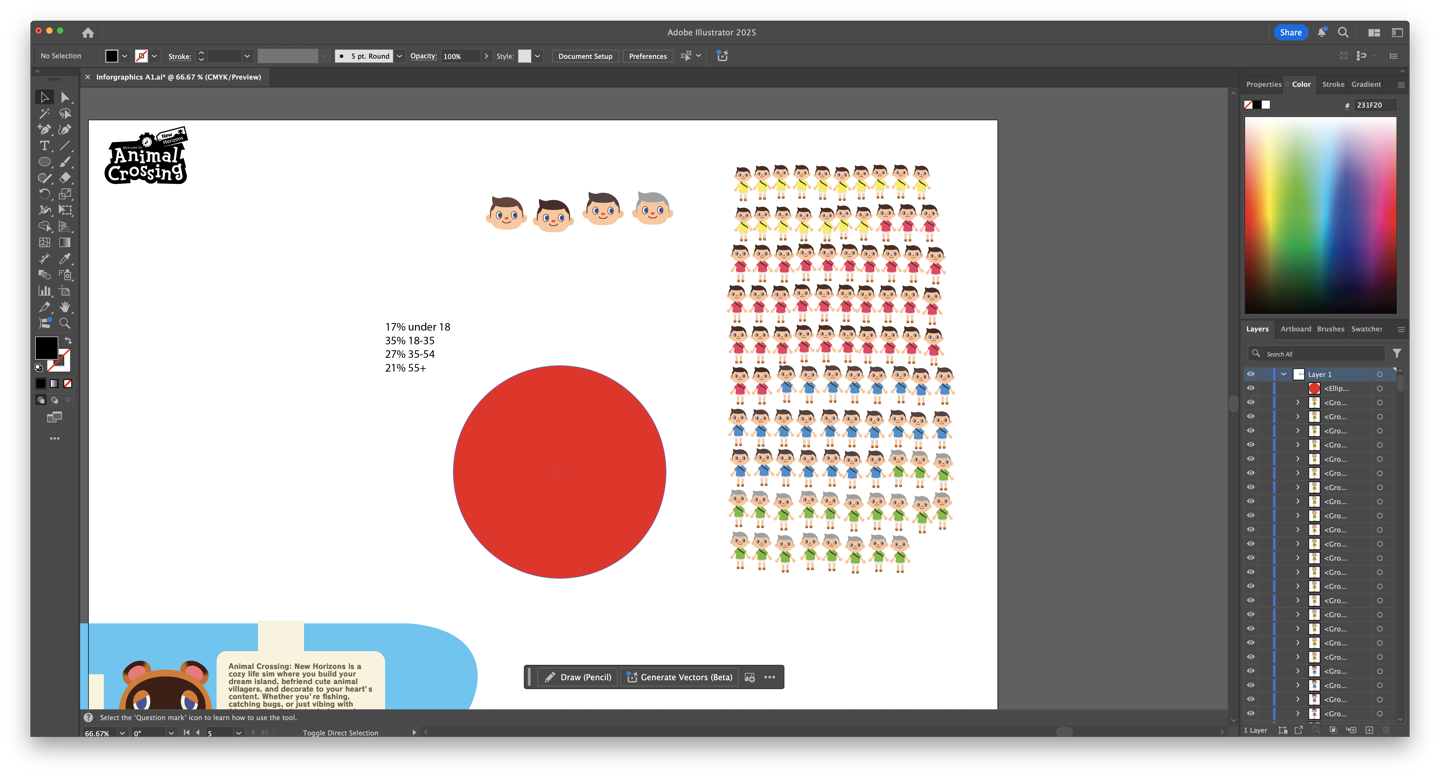Select the Curvature tool
Image resolution: width=1440 pixels, height=777 pixels.
coord(65,129)
